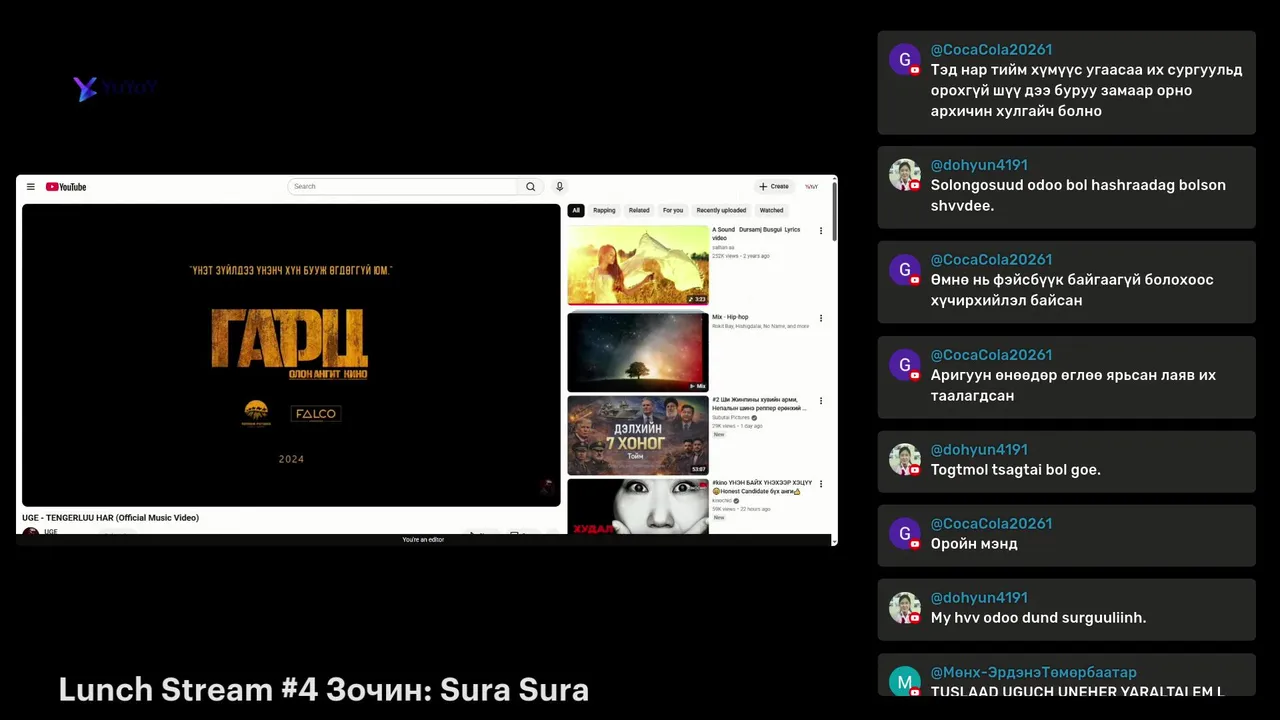
Task: Click the G avatar on the Оройн мэнд message
Action: tap(905, 534)
